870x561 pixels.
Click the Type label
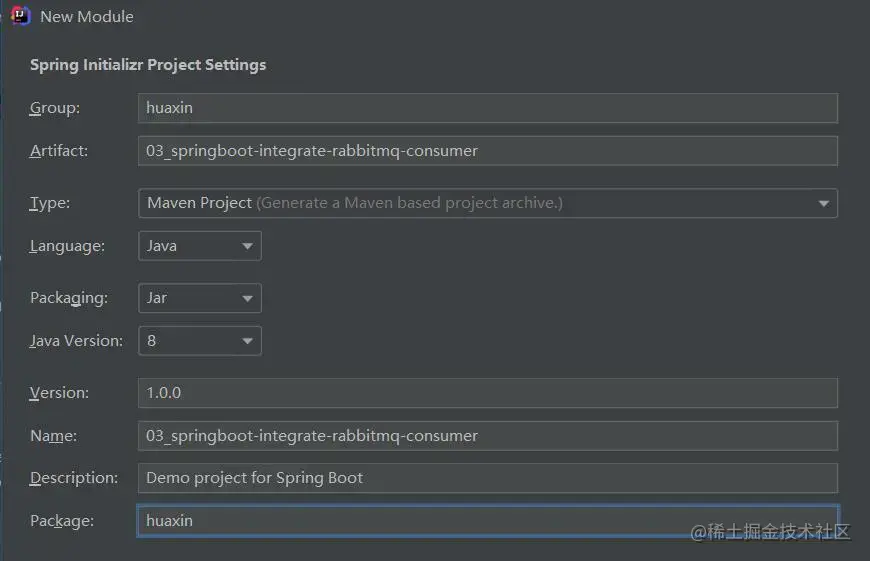tap(50, 203)
